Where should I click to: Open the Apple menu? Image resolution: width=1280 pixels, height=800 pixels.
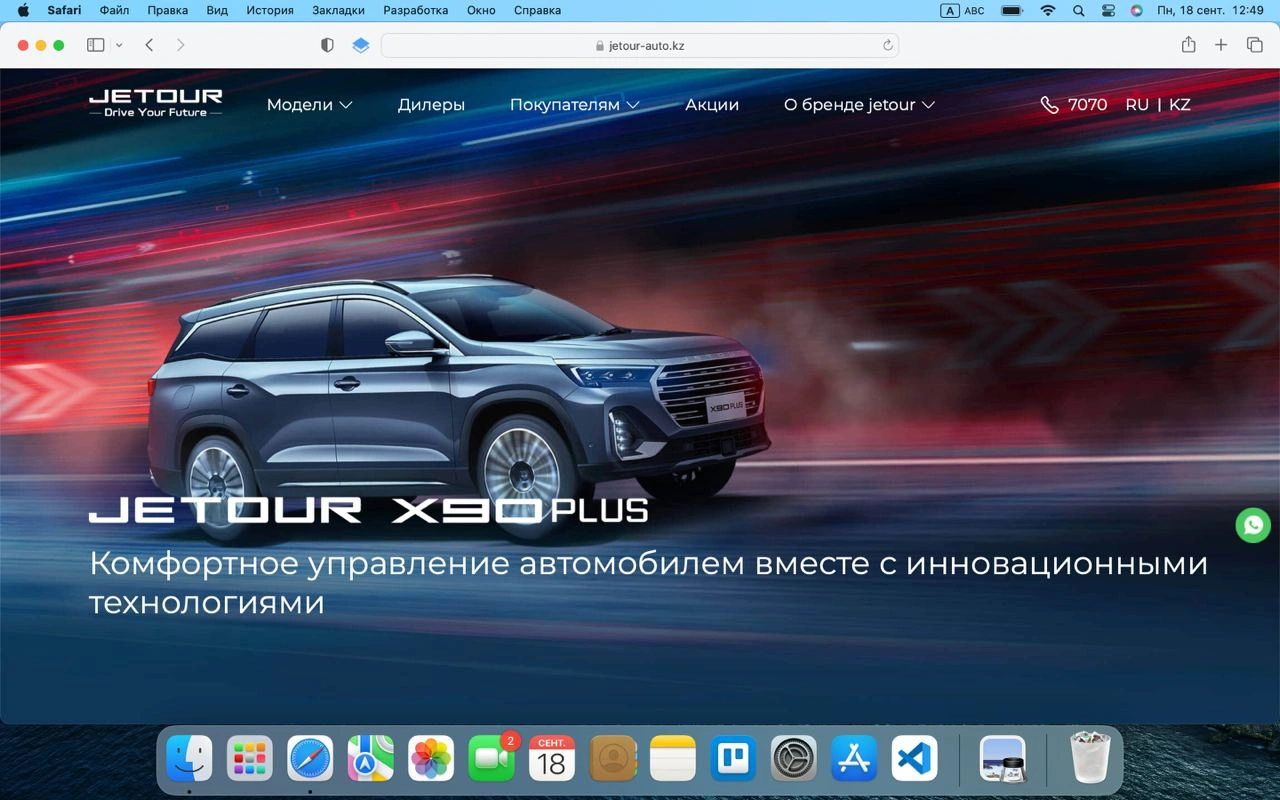coord(23,11)
